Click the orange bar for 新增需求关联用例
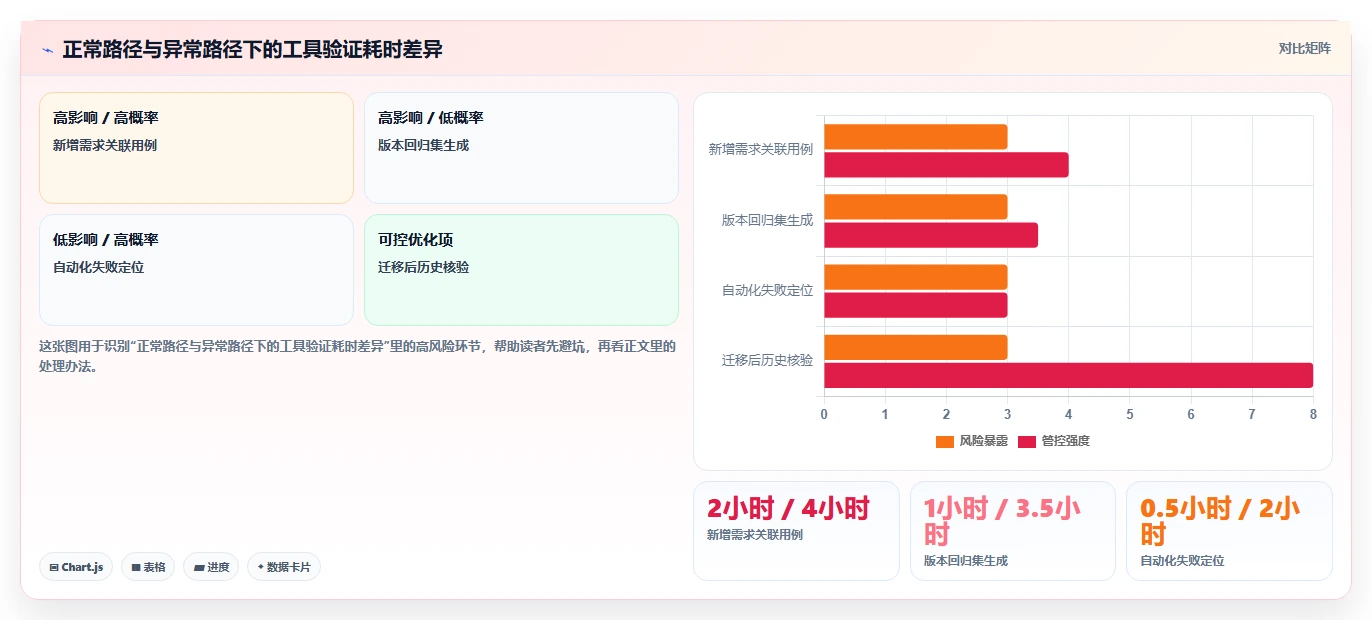Image resolution: width=1372 pixels, height=620 pixels. pyautogui.click(x=915, y=136)
